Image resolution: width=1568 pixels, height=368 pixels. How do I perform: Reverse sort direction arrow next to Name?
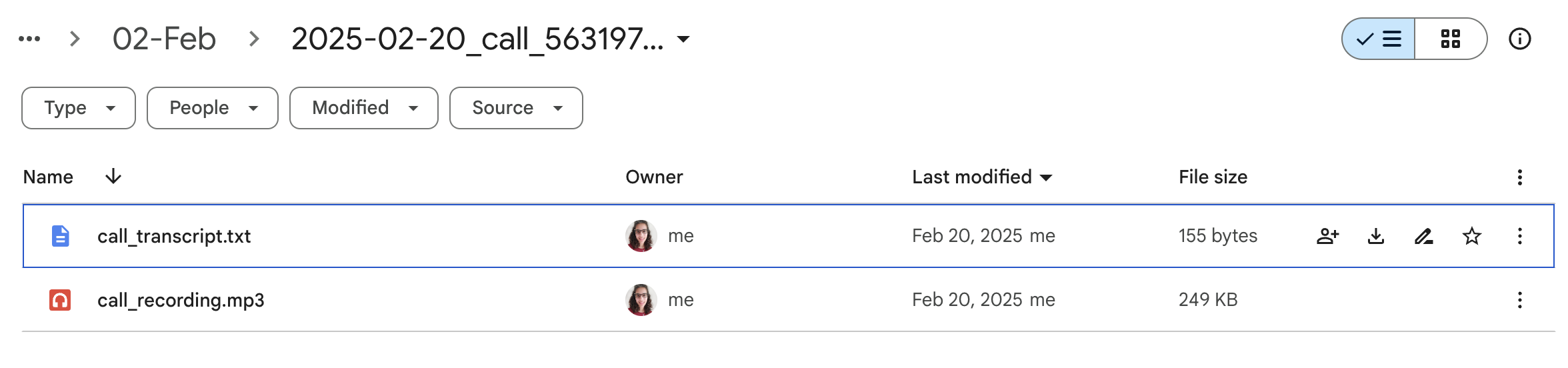coord(113,177)
